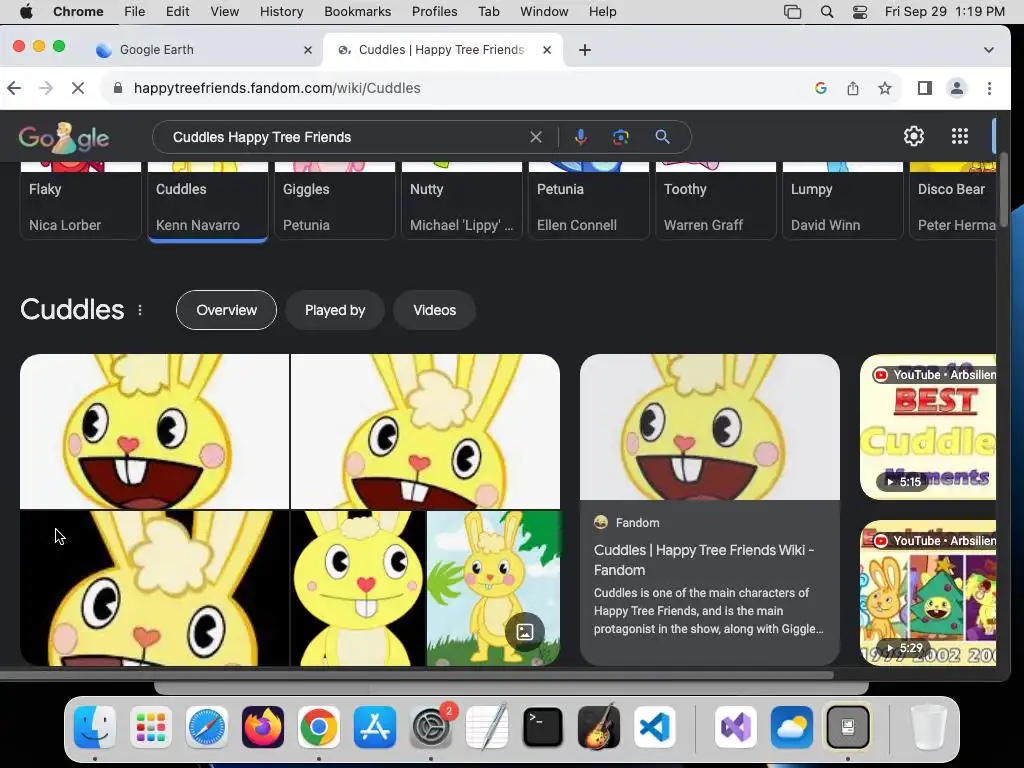Select the Videos chip

(x=434, y=310)
